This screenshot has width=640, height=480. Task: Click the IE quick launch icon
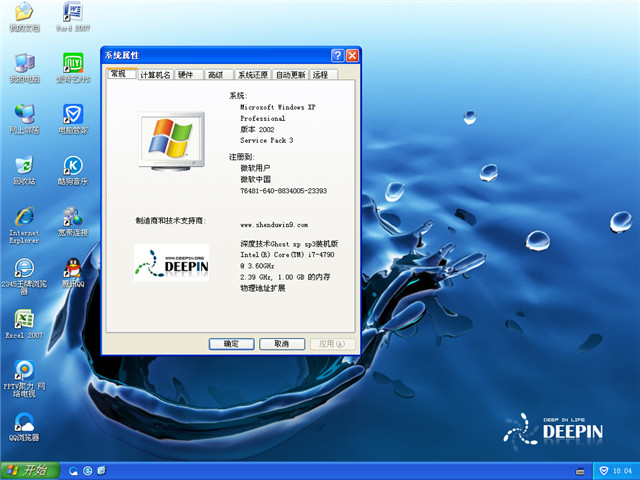(x=88, y=471)
